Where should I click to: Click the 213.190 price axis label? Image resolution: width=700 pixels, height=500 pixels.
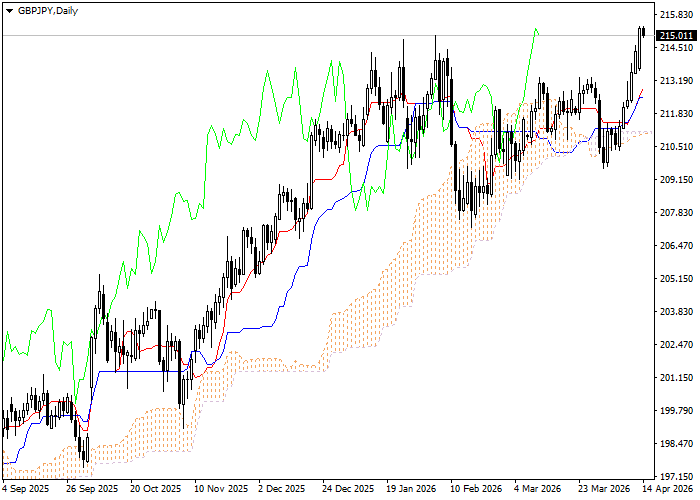676,81
